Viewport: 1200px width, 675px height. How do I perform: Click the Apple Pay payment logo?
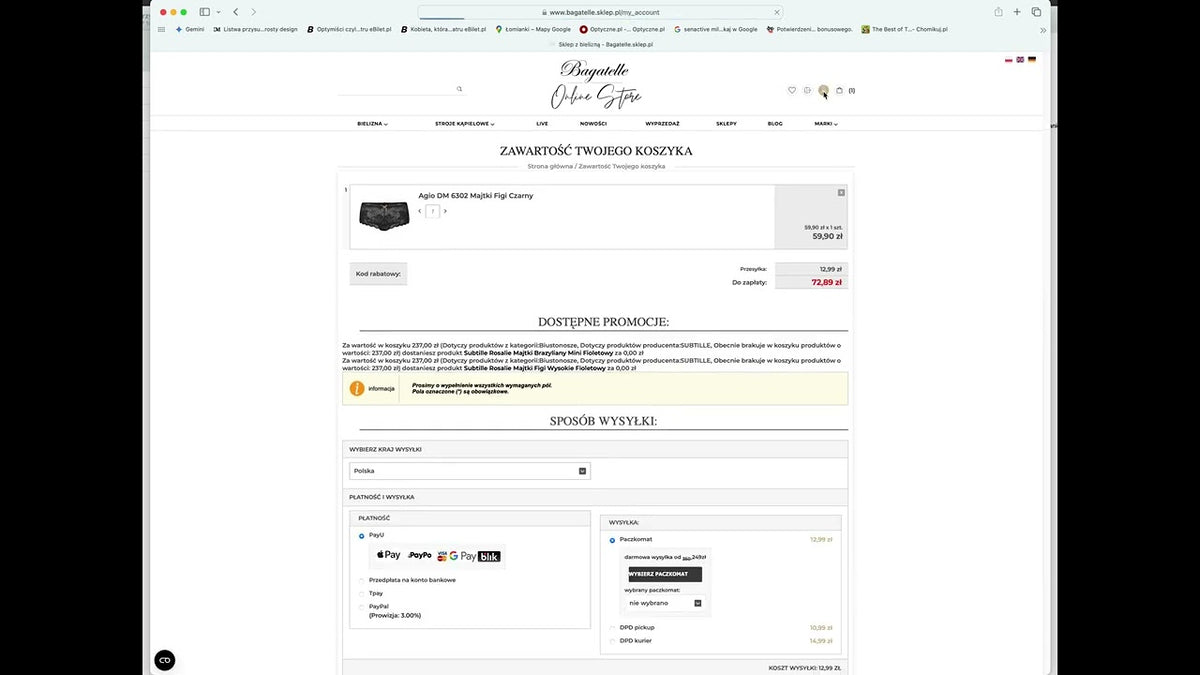tap(389, 555)
